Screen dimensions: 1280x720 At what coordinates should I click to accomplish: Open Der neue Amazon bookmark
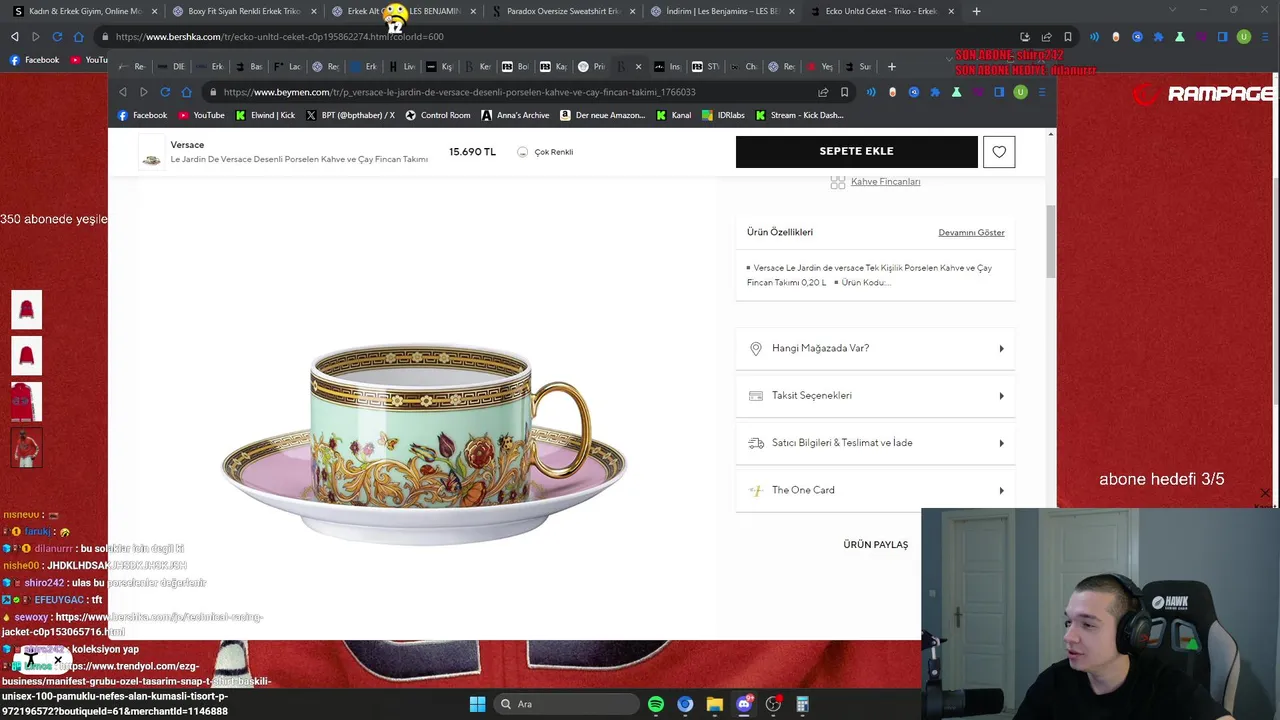[x=602, y=115]
